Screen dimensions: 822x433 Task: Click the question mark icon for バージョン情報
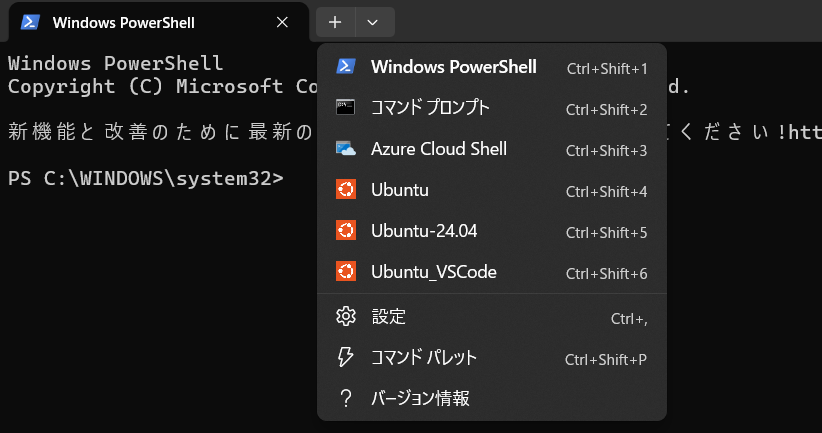[346, 399]
